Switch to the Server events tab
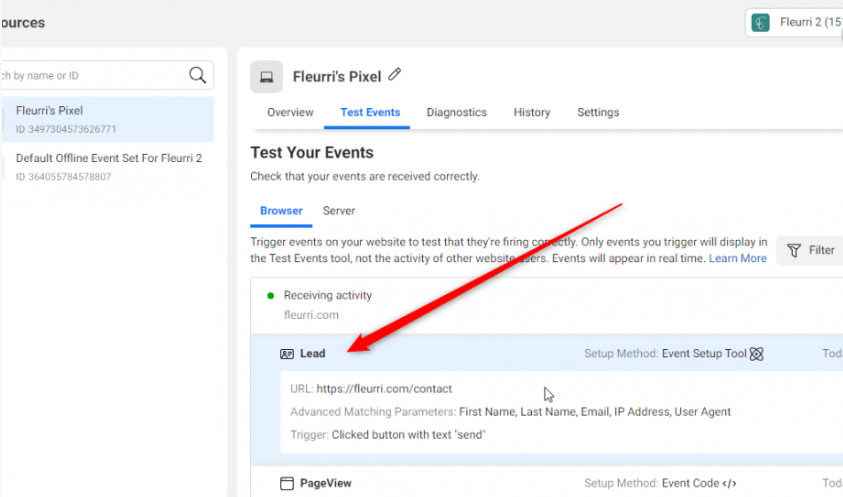 (x=339, y=211)
